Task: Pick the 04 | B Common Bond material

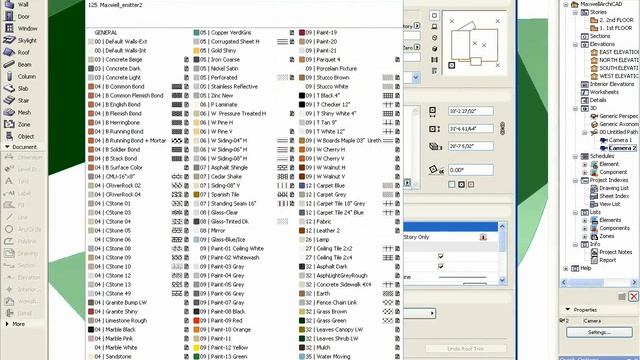Action: coord(139,87)
